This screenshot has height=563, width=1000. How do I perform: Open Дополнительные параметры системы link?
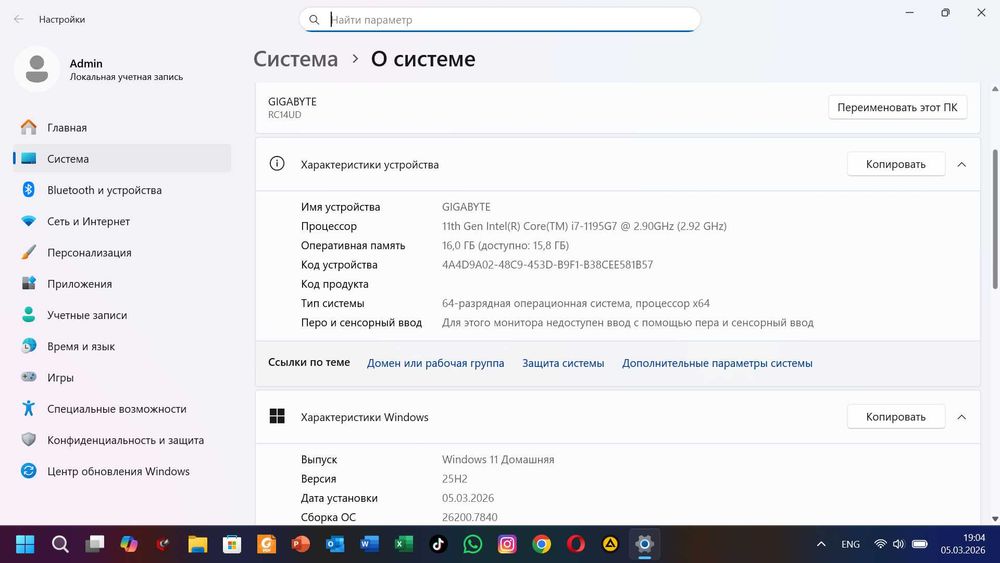717,363
